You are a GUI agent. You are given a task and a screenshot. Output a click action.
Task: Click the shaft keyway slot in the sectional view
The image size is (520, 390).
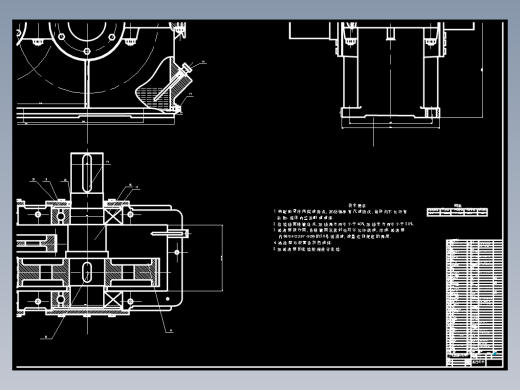tap(87, 173)
